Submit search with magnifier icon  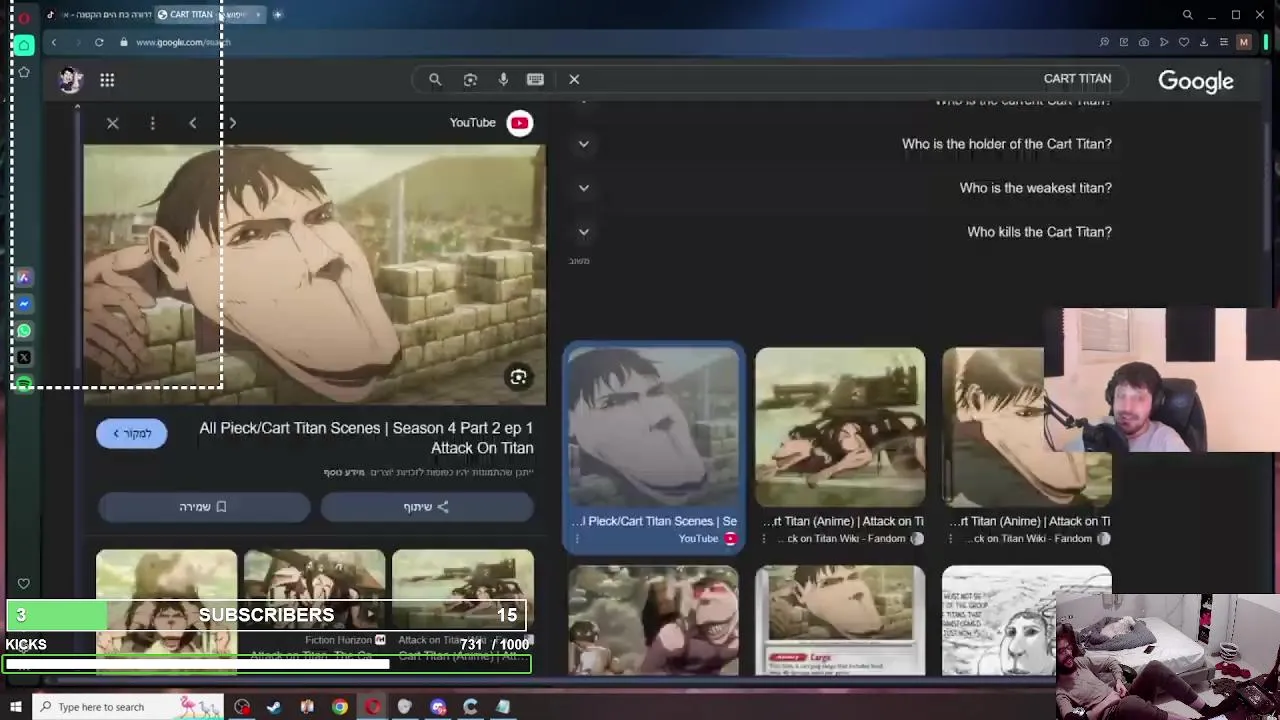click(x=435, y=79)
